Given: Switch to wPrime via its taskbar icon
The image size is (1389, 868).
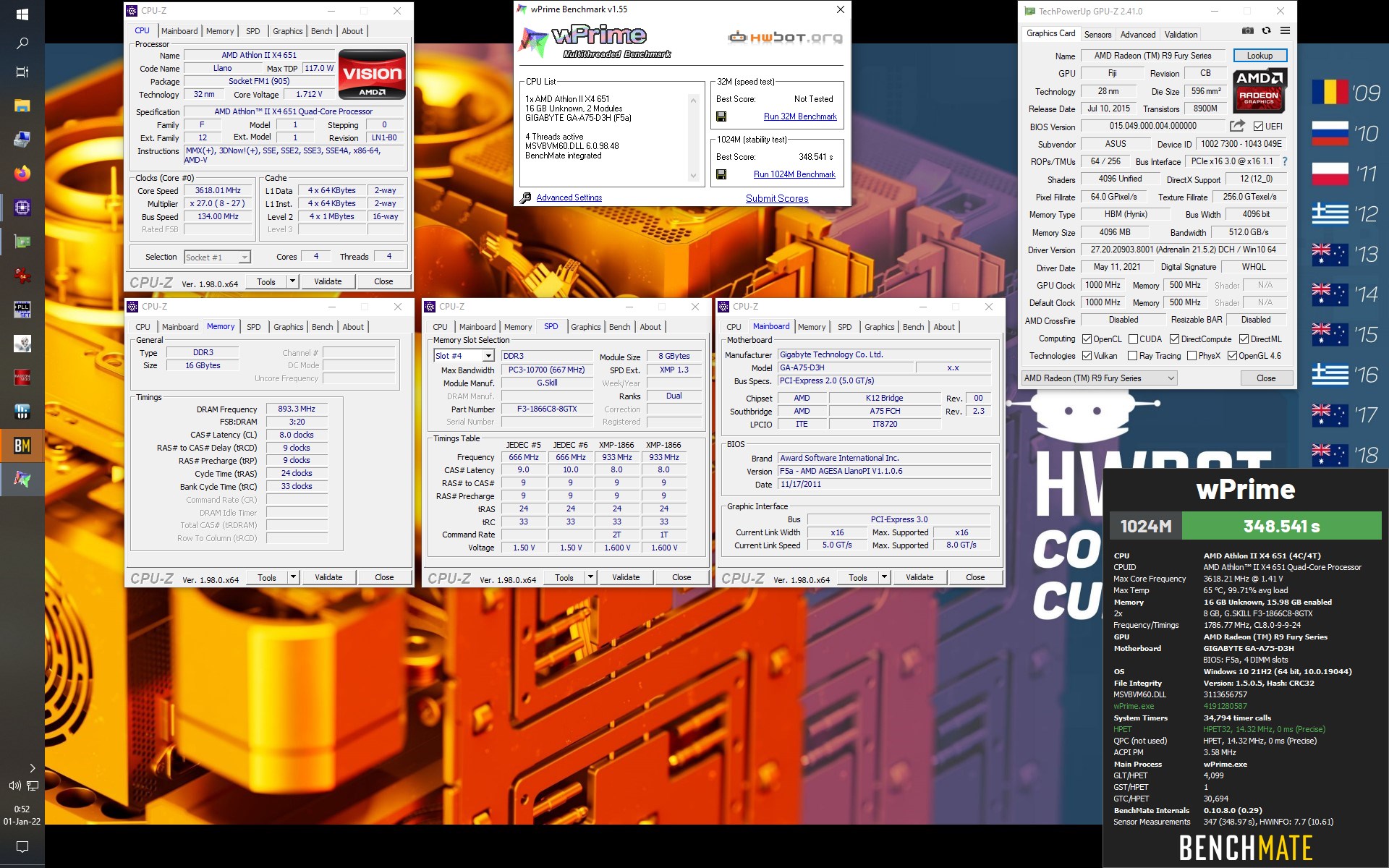Looking at the screenshot, I should (x=22, y=479).
